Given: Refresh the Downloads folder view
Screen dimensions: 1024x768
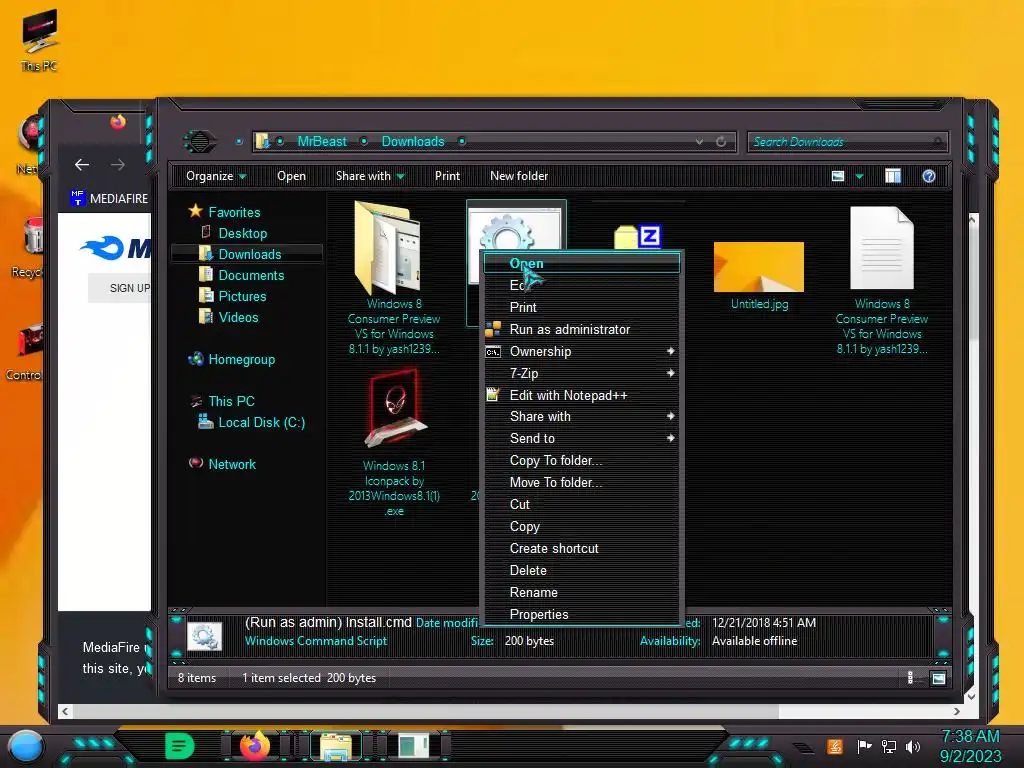Looking at the screenshot, I should pos(721,141).
